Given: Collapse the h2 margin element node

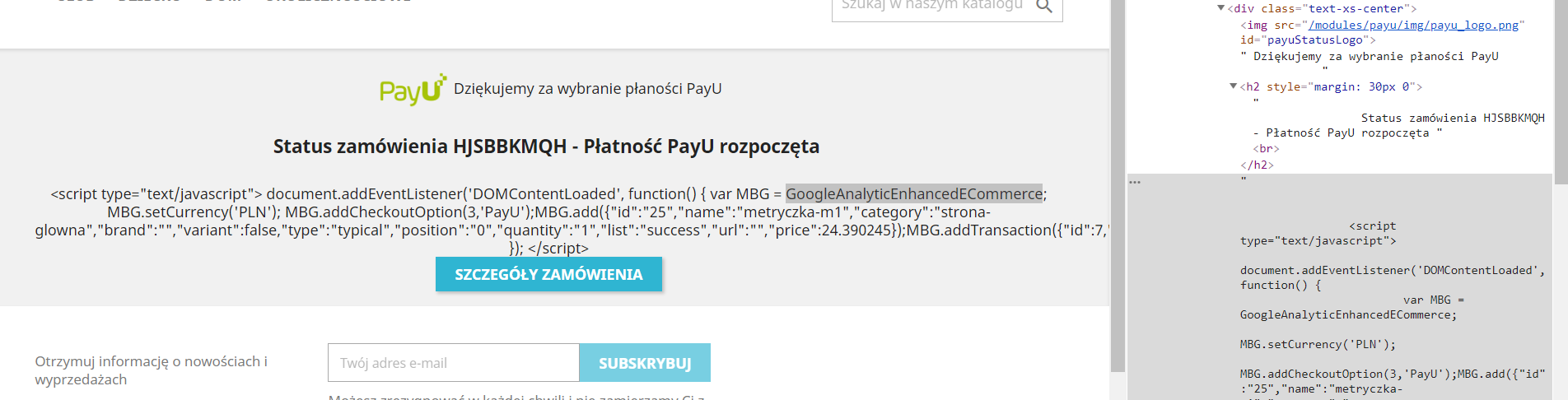Looking at the screenshot, I should [1233, 86].
